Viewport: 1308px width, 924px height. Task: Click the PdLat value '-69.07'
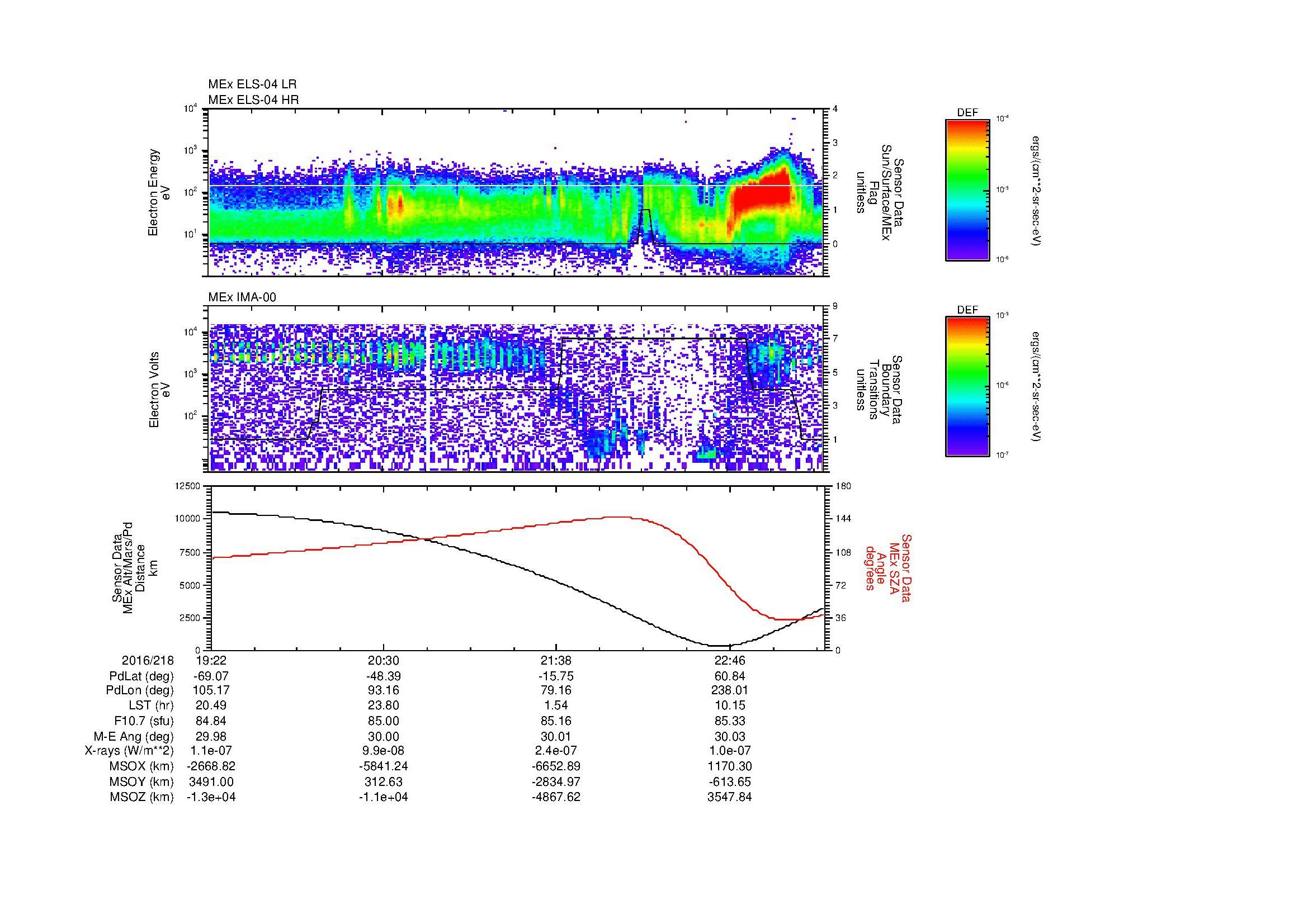(x=211, y=676)
